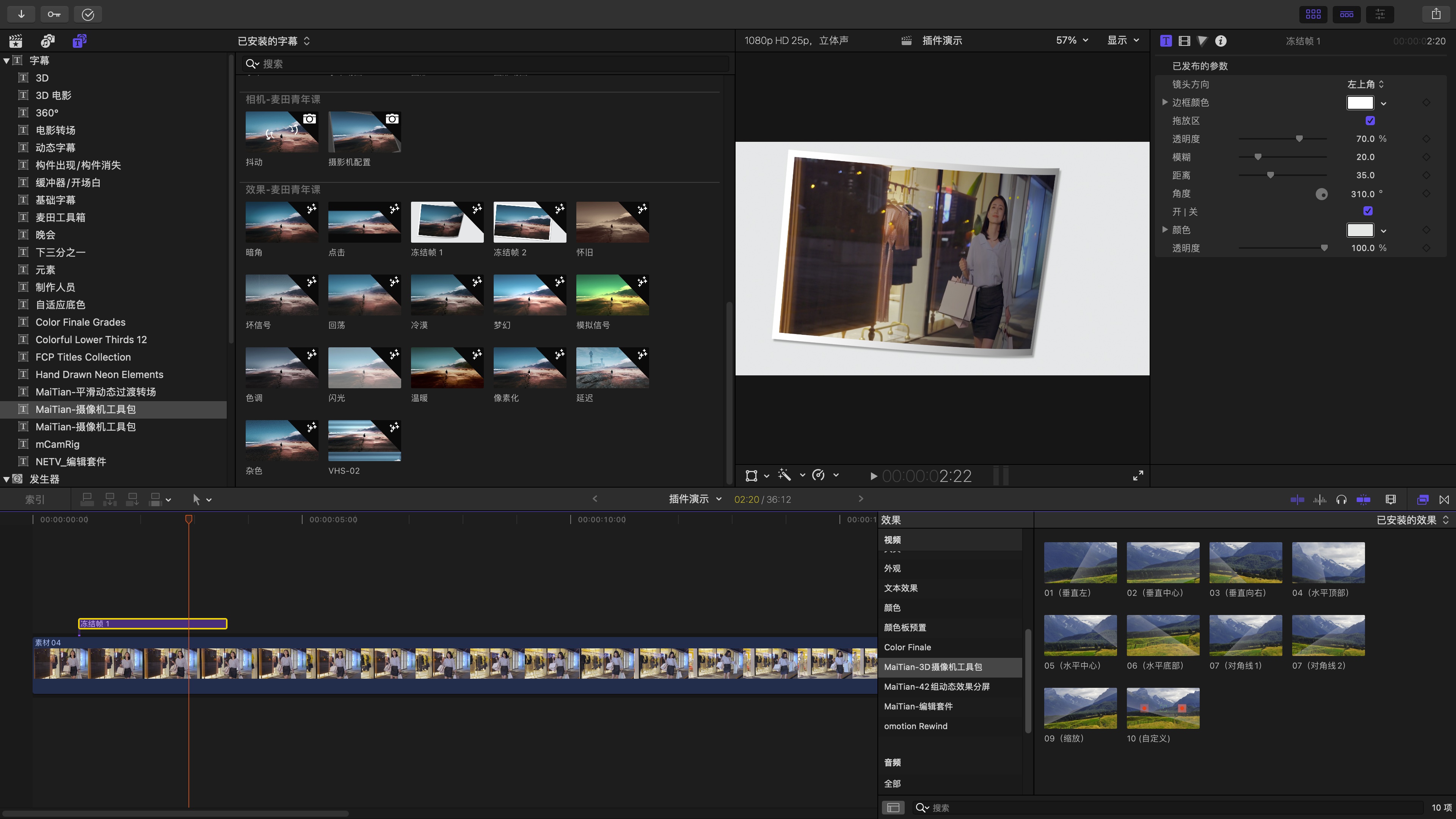Viewport: 1456px width, 819px height.
Task: Click the 颜色 white color swatch
Action: point(1360,230)
